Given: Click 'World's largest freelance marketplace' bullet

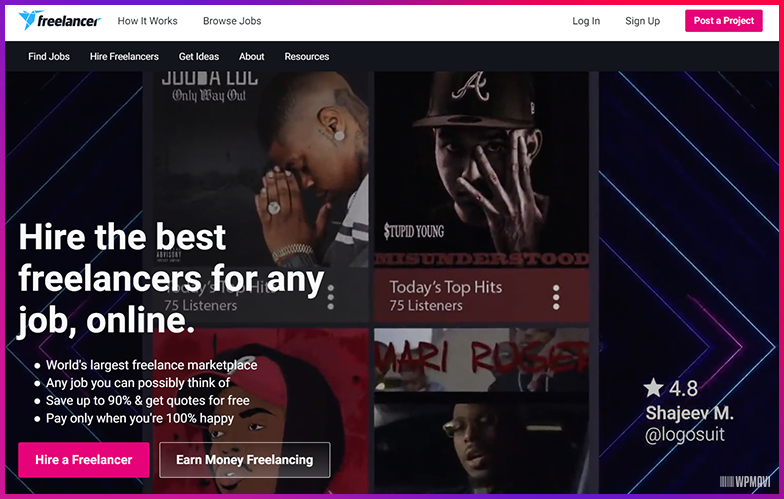Looking at the screenshot, I should coord(152,365).
